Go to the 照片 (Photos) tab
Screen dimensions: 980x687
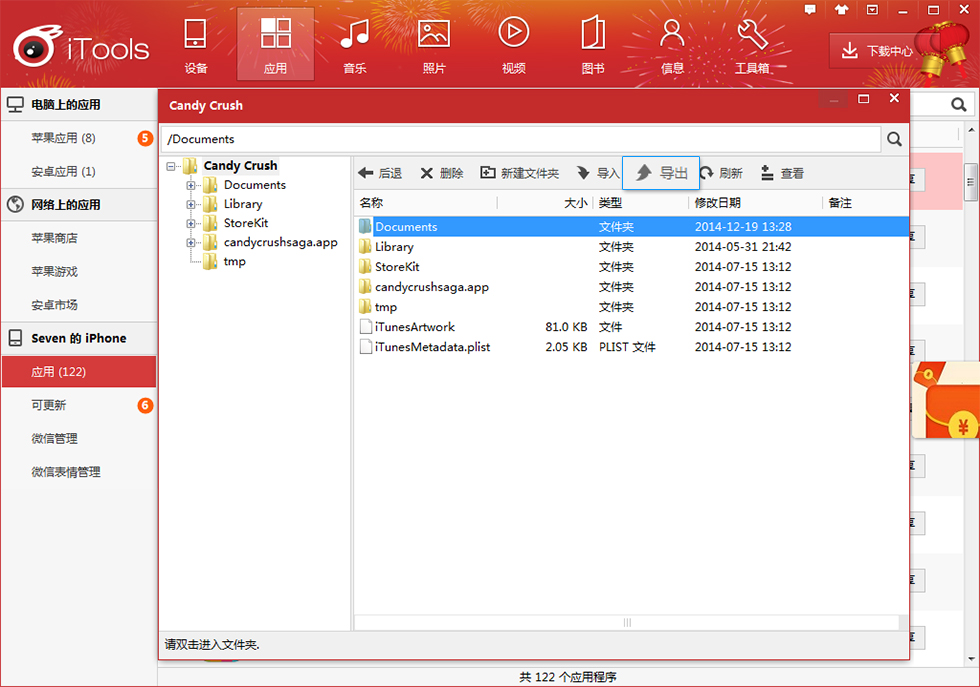coord(434,46)
